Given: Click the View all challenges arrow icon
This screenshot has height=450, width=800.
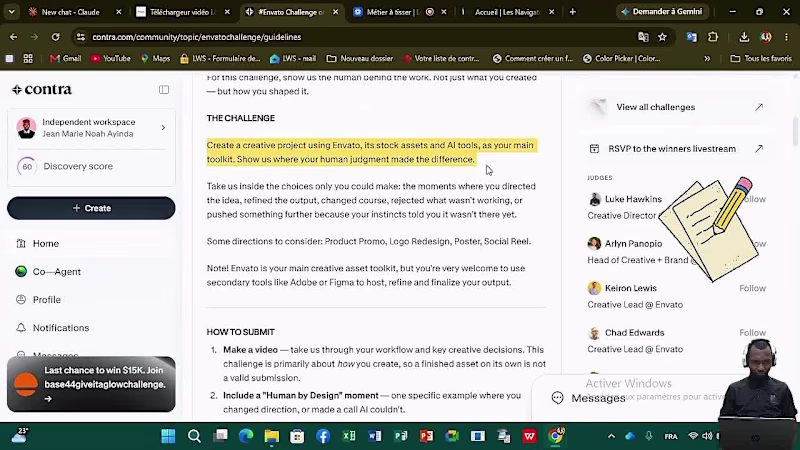Looking at the screenshot, I should click(x=759, y=107).
